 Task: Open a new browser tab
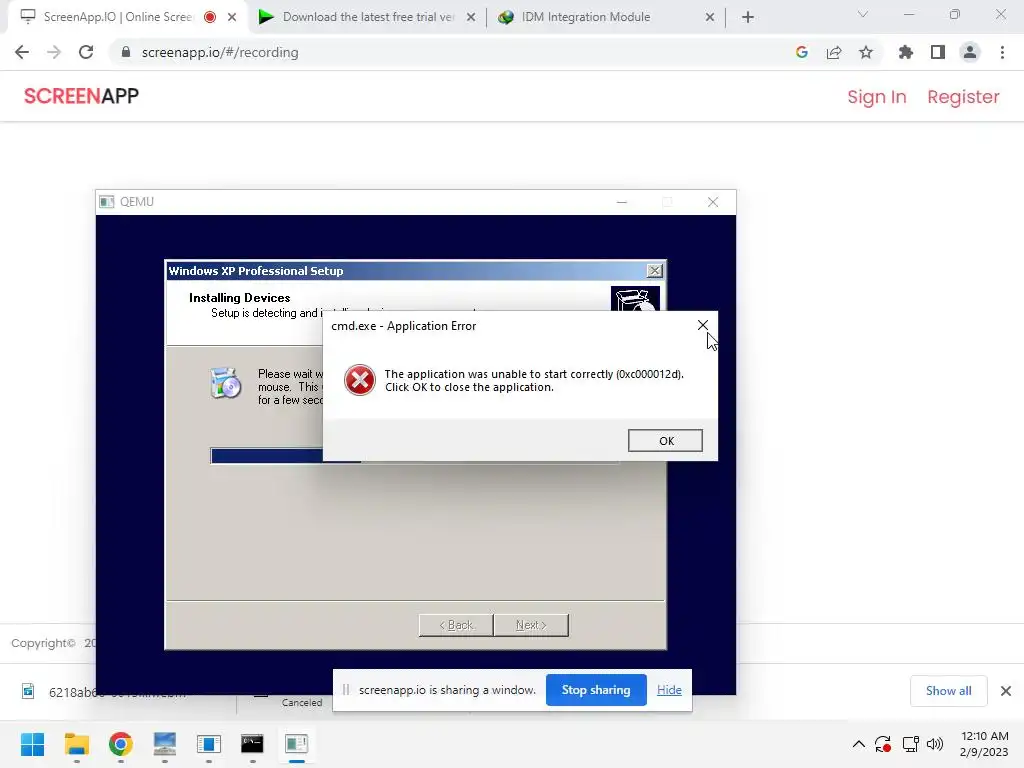(748, 17)
